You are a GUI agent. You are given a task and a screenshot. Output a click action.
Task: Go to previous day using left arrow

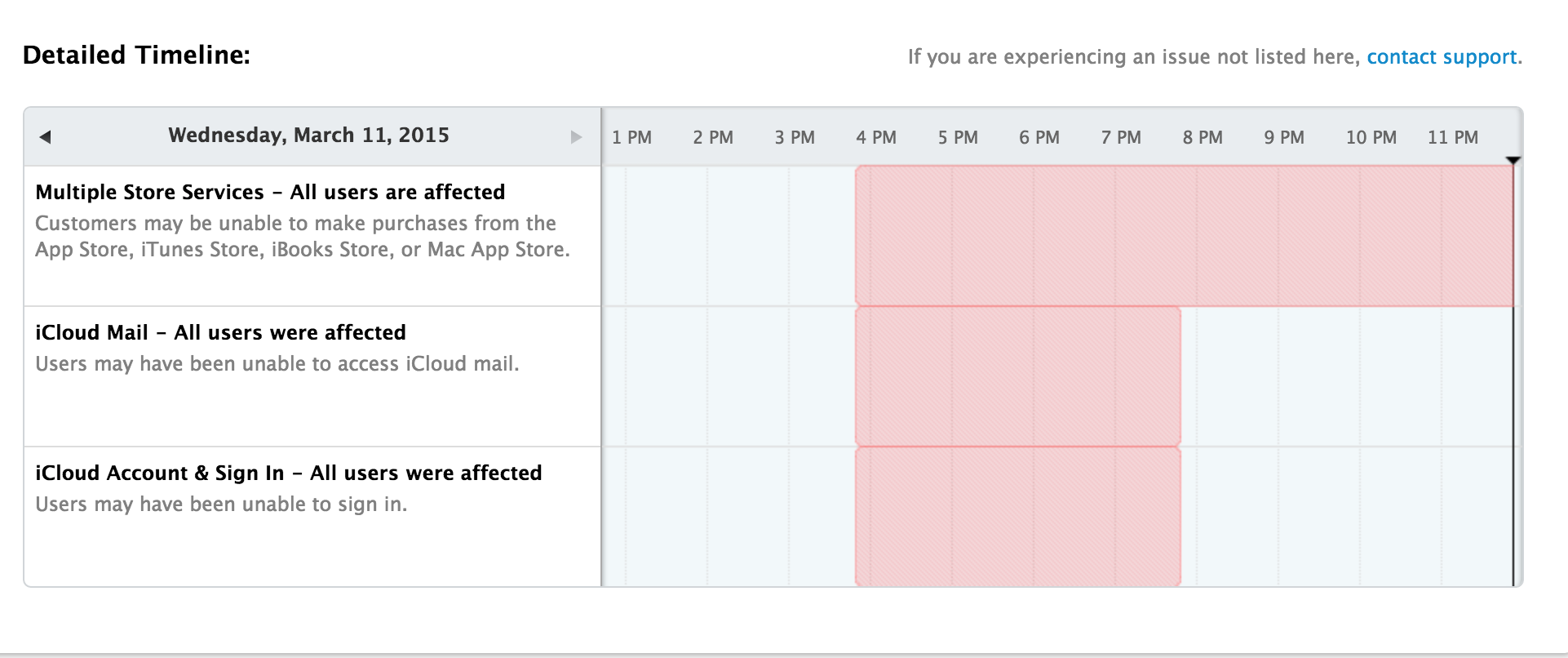46,137
